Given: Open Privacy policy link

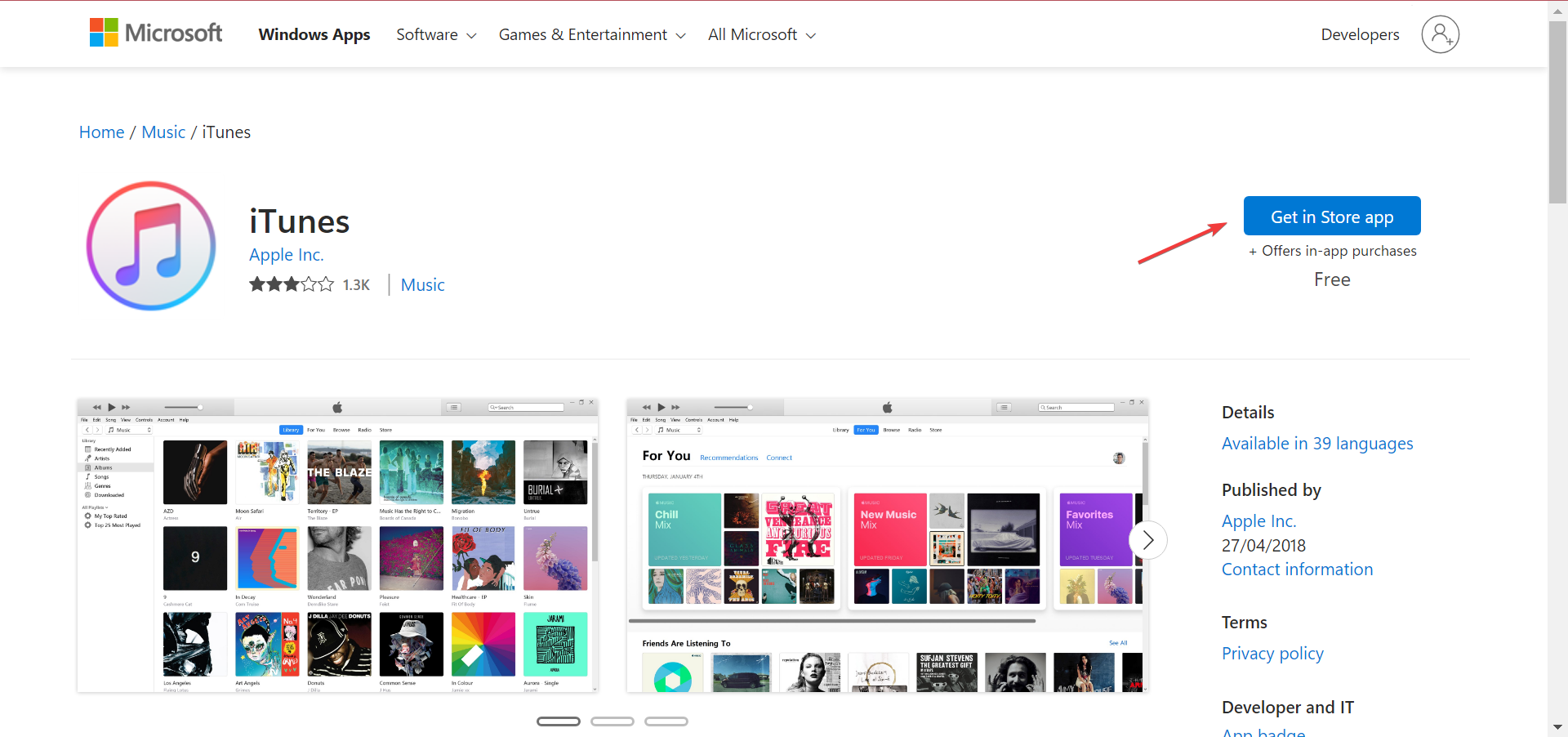Looking at the screenshot, I should point(1272,654).
